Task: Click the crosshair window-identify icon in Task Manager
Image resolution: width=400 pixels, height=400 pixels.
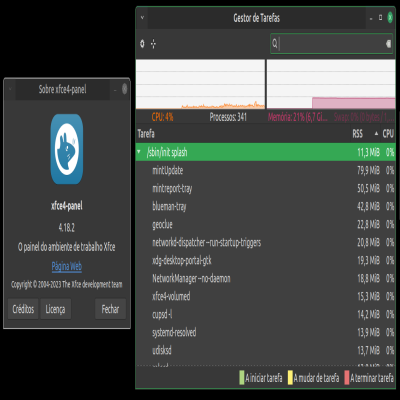Action: click(x=153, y=44)
